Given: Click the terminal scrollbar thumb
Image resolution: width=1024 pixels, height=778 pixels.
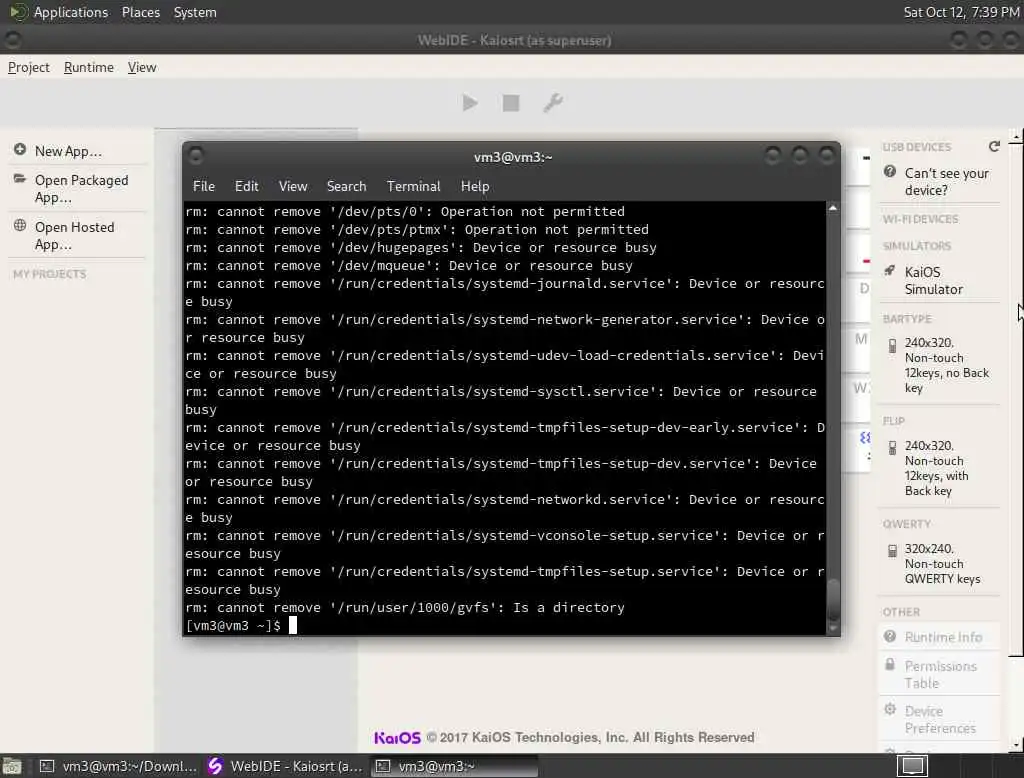Looking at the screenshot, I should click(x=833, y=598).
